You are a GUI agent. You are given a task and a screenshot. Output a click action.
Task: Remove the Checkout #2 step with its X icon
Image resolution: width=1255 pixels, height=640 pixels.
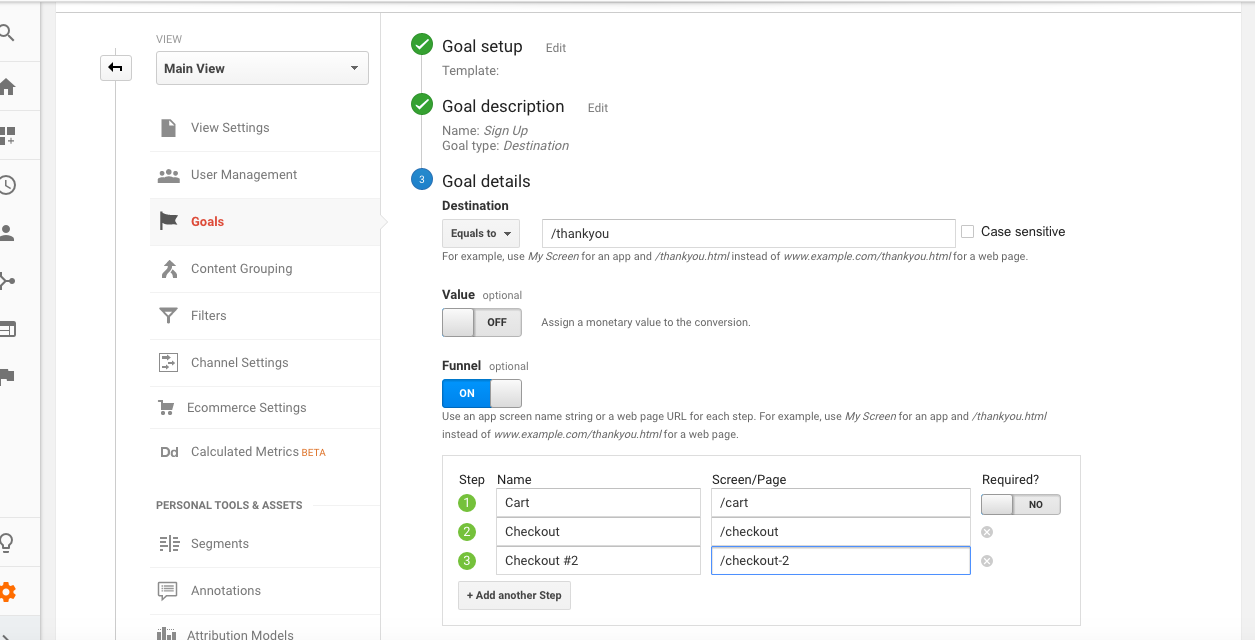(987, 561)
